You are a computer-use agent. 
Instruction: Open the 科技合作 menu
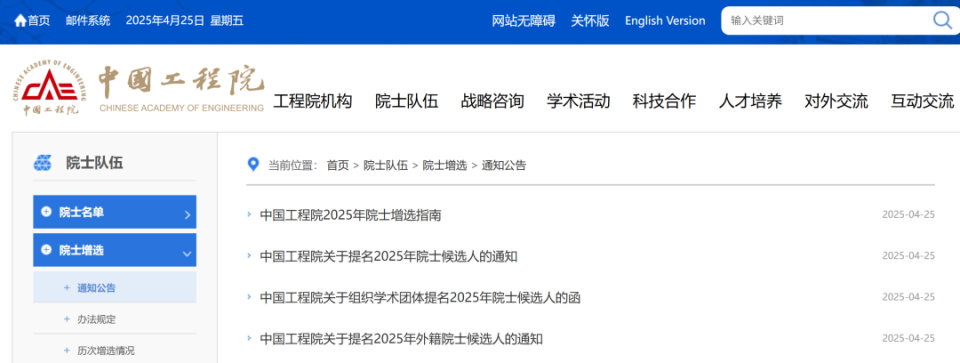click(664, 101)
